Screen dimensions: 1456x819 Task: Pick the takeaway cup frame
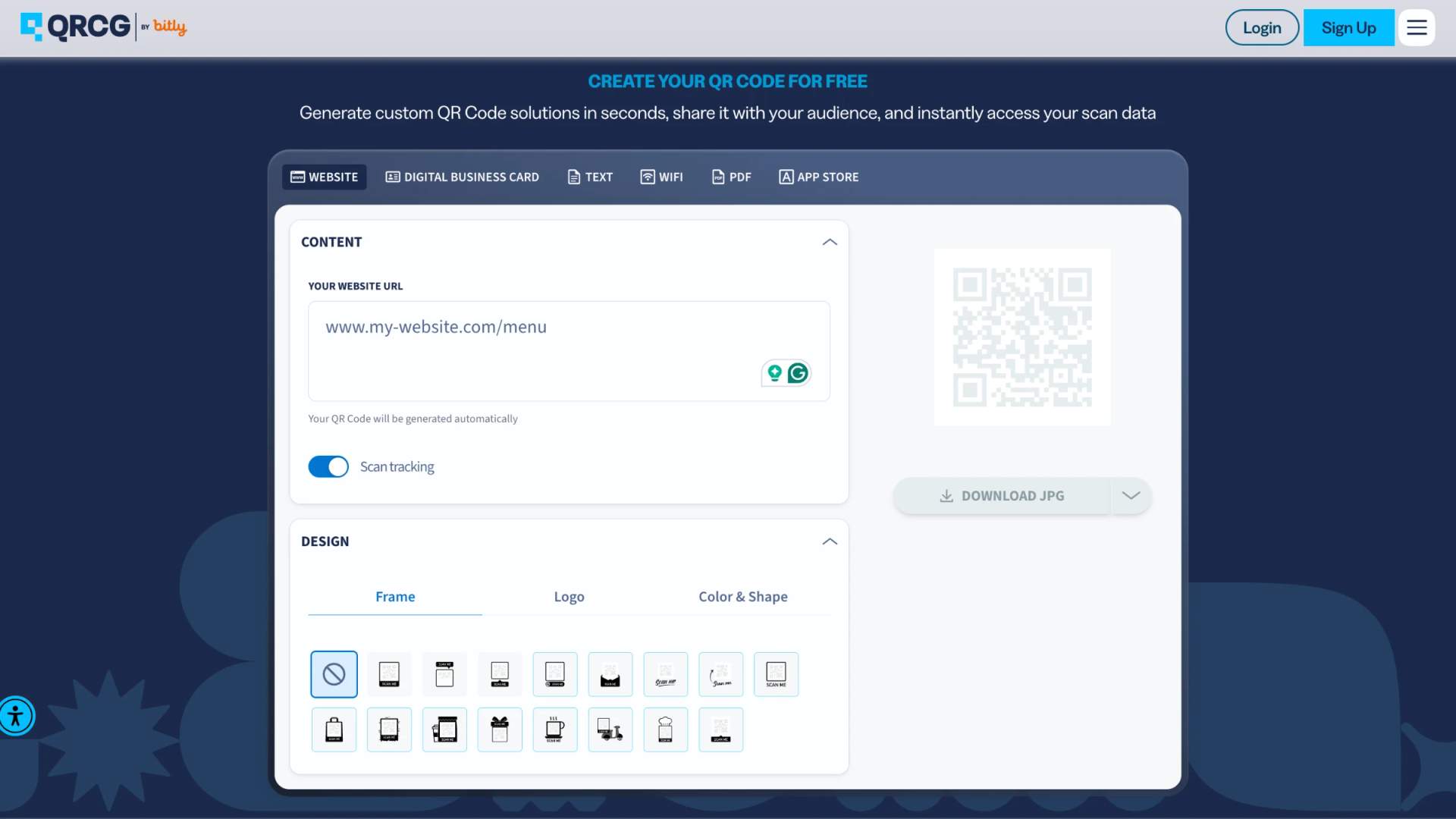(x=444, y=730)
